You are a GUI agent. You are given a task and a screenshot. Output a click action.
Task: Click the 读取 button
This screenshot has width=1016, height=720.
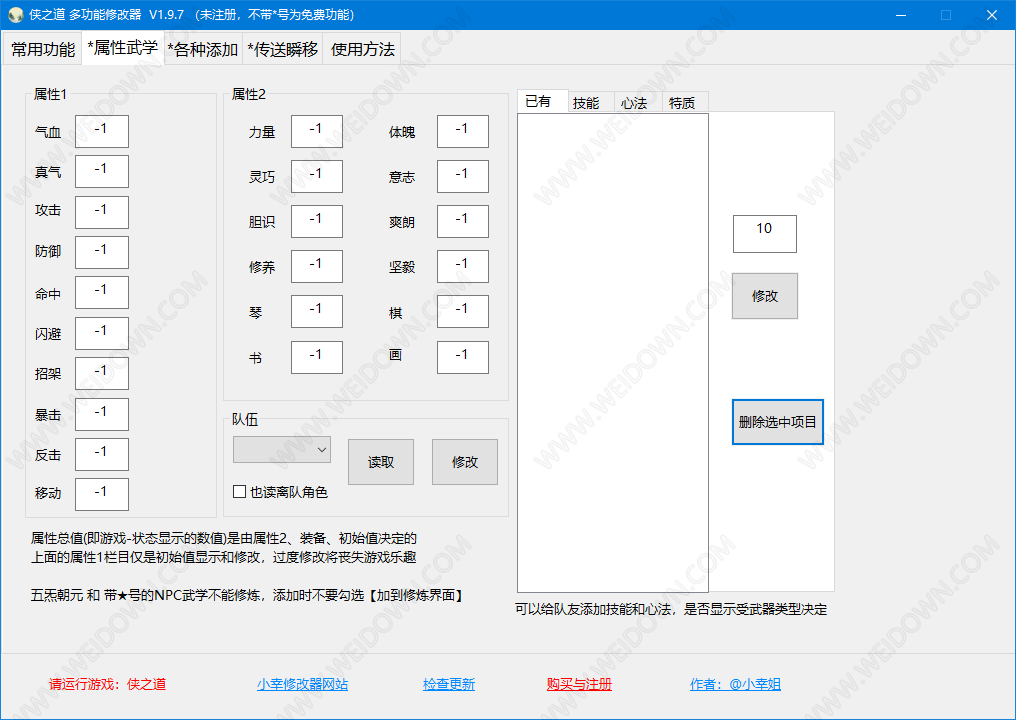[x=381, y=462]
